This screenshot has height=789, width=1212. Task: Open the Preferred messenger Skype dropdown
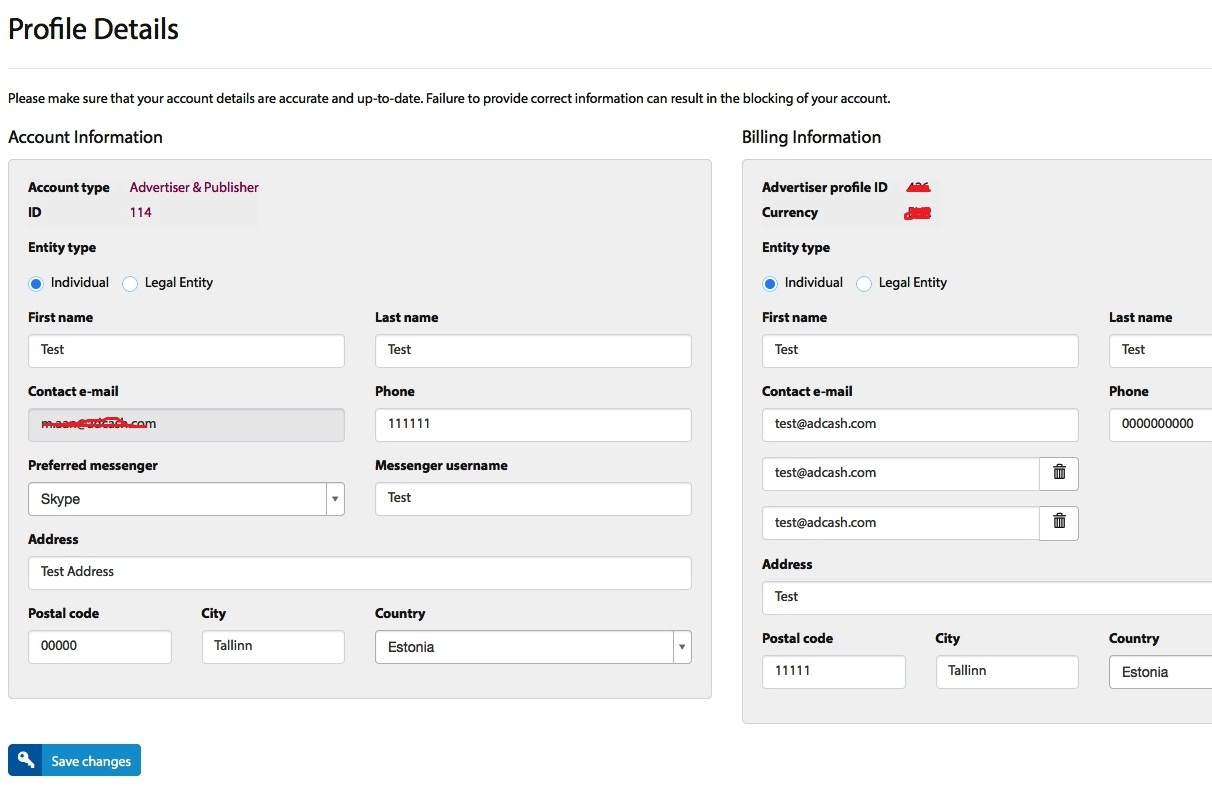pyautogui.click(x=186, y=499)
